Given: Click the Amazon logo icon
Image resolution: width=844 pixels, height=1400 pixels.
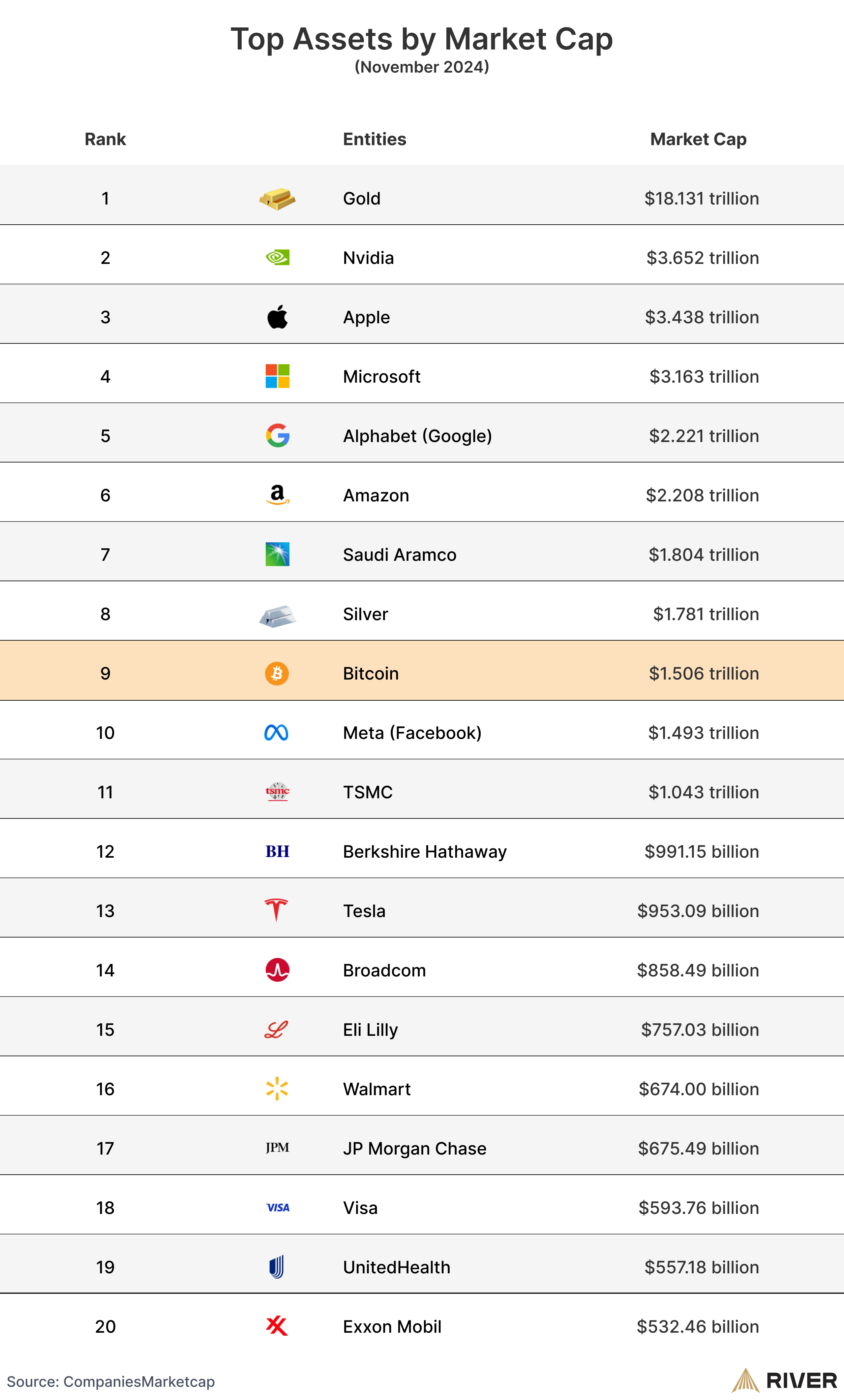Looking at the screenshot, I should (277, 495).
